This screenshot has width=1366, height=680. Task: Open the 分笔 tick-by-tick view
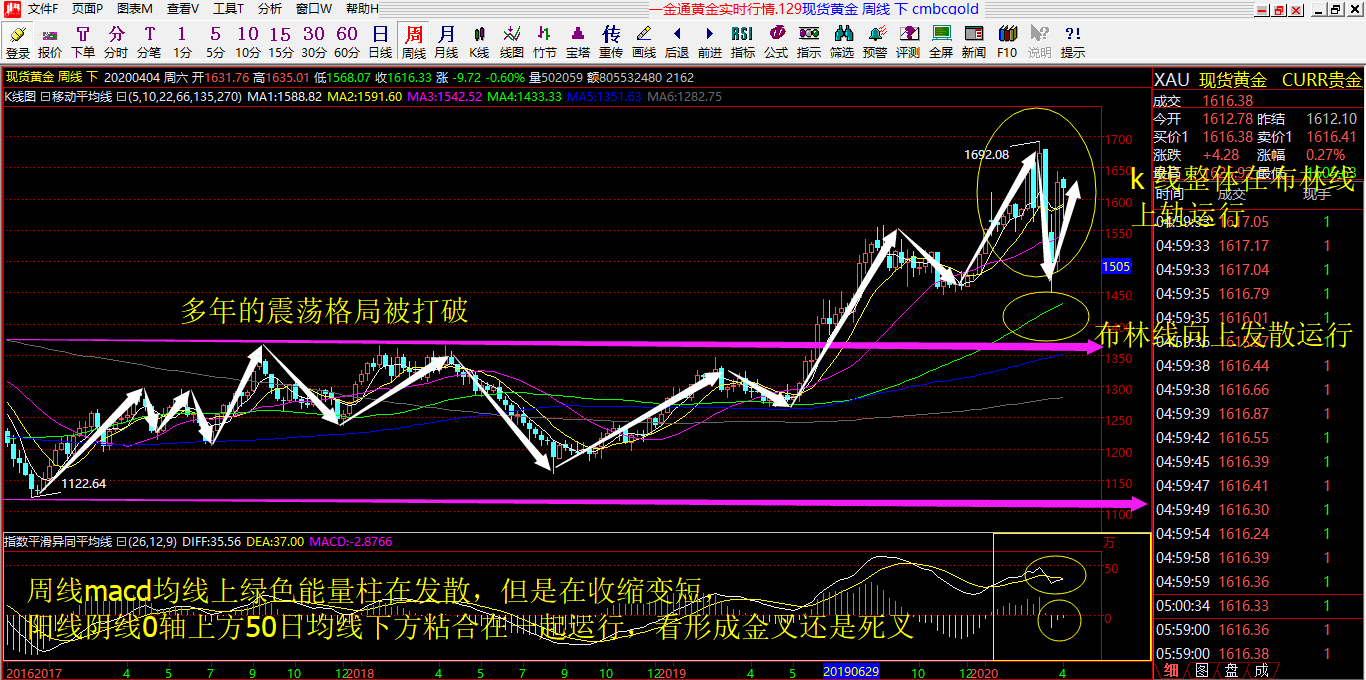pos(149,42)
